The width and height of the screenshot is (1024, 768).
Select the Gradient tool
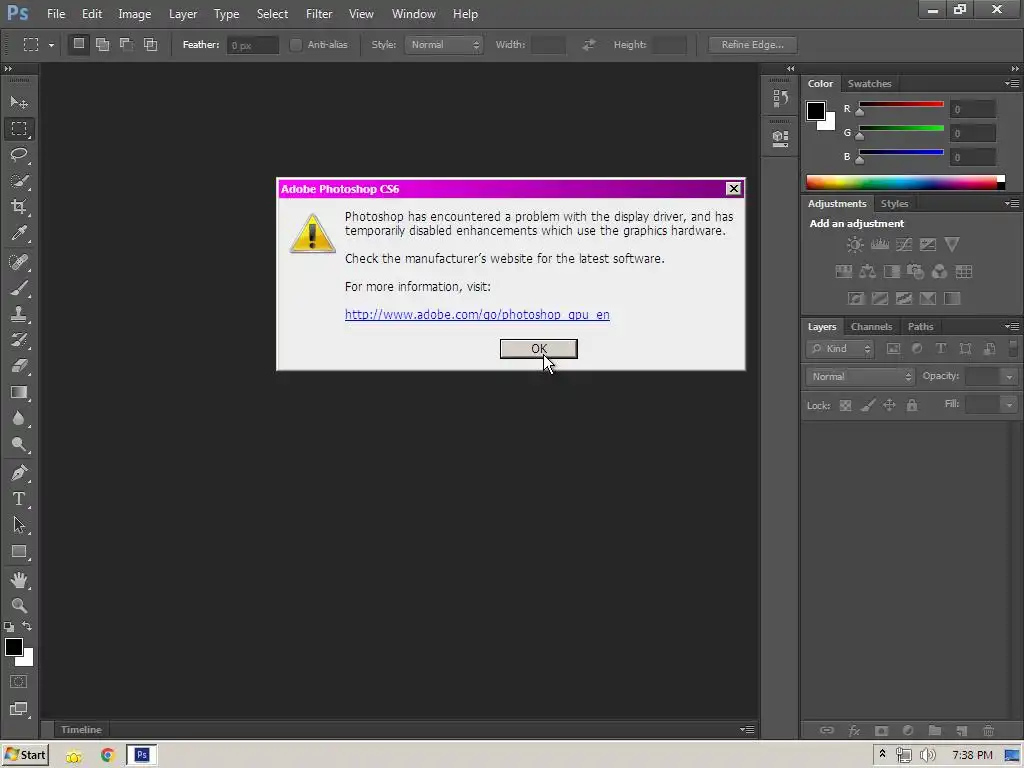pos(19,392)
